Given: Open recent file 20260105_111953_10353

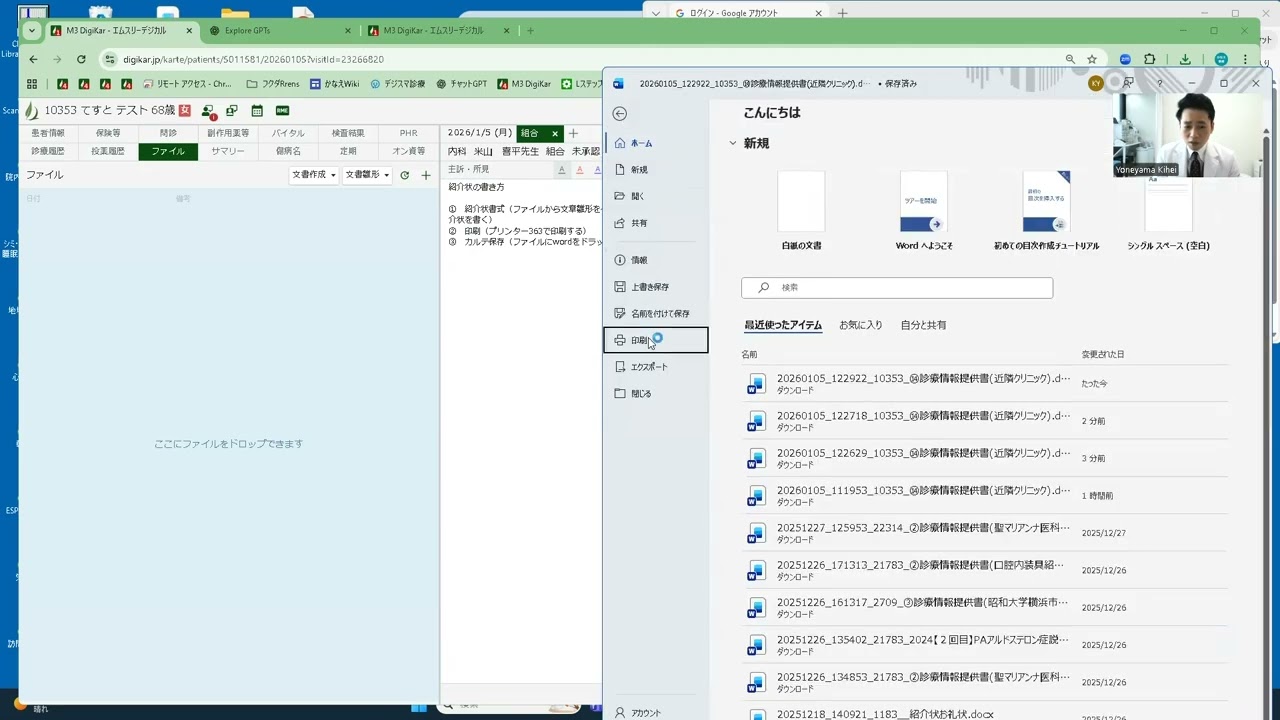Looking at the screenshot, I should pyautogui.click(x=984, y=495).
